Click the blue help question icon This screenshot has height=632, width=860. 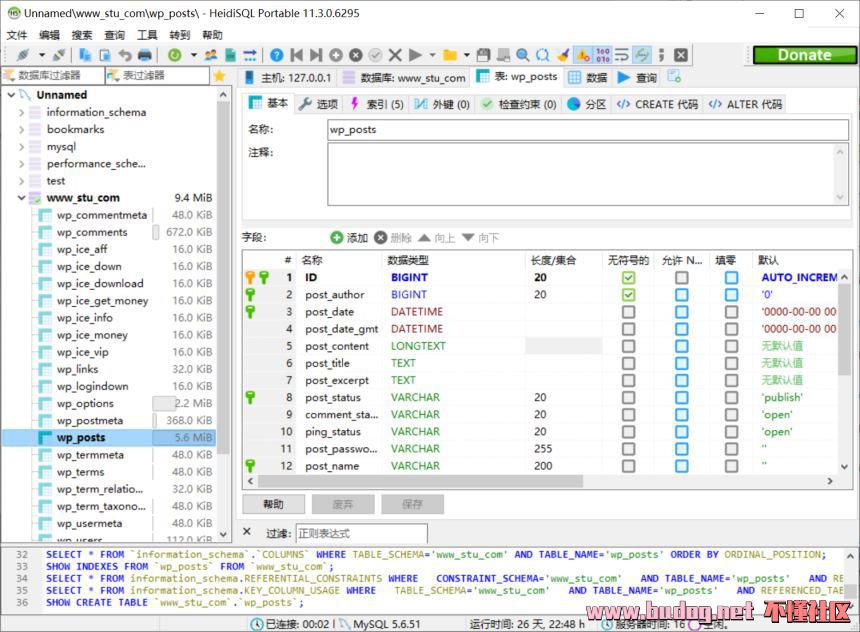[x=277, y=55]
